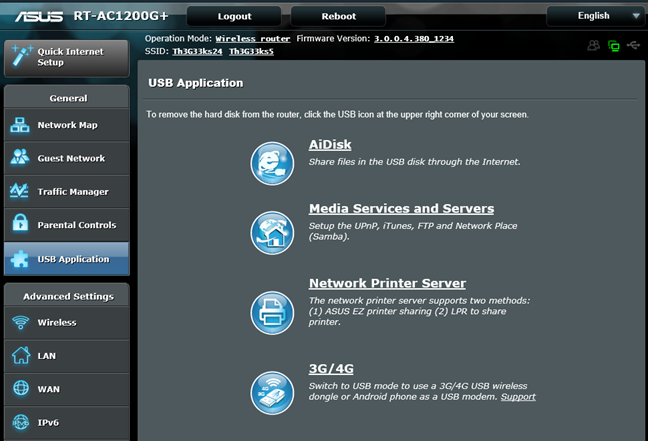
Task: Click the 'Share files in the USB disk' description
Action: click(414, 162)
